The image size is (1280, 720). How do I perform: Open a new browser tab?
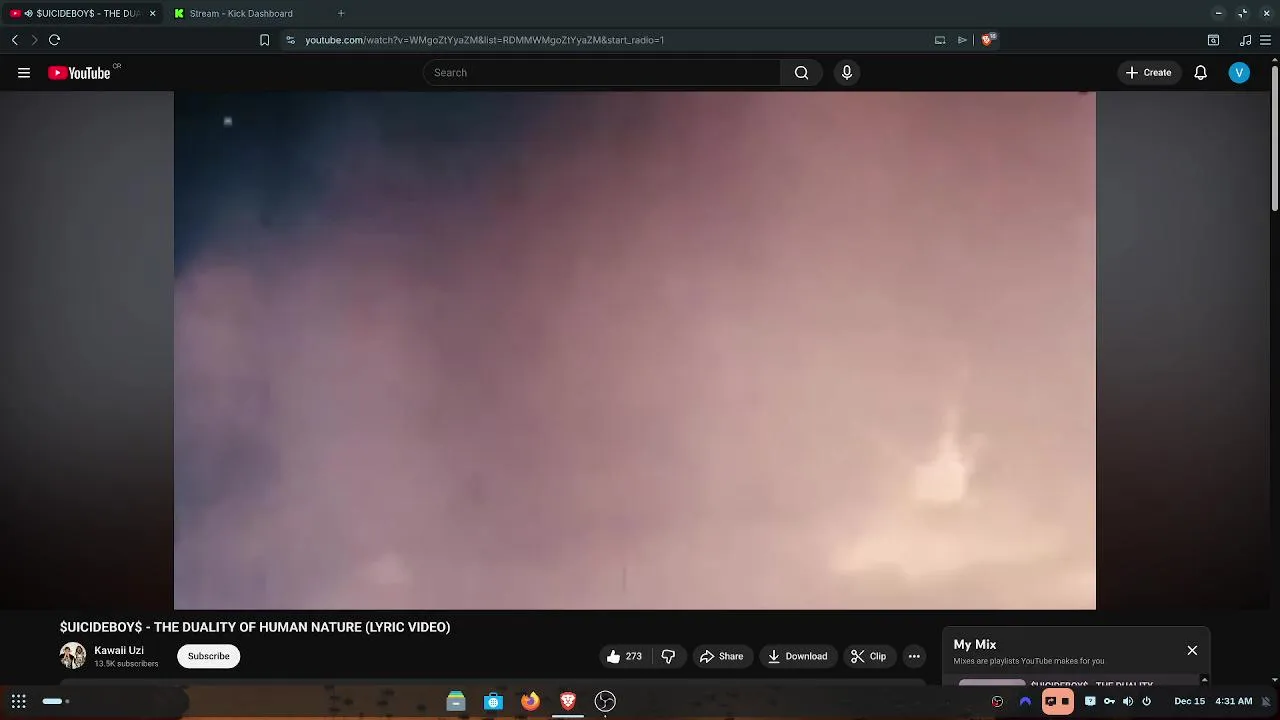point(341,14)
